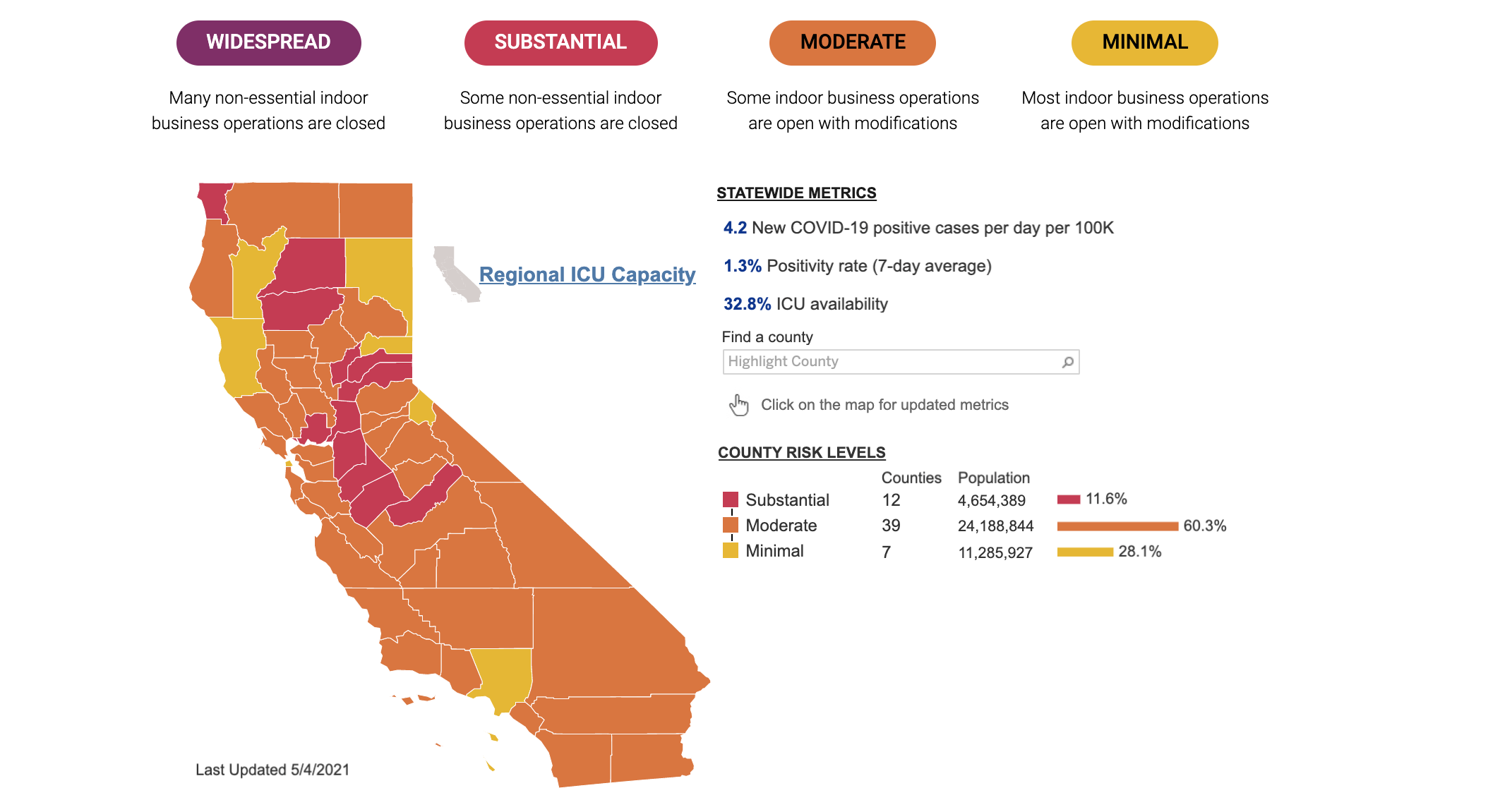Image resolution: width=1512 pixels, height=800 pixels.
Task: Click the Moderate orange legend square
Action: 731,525
